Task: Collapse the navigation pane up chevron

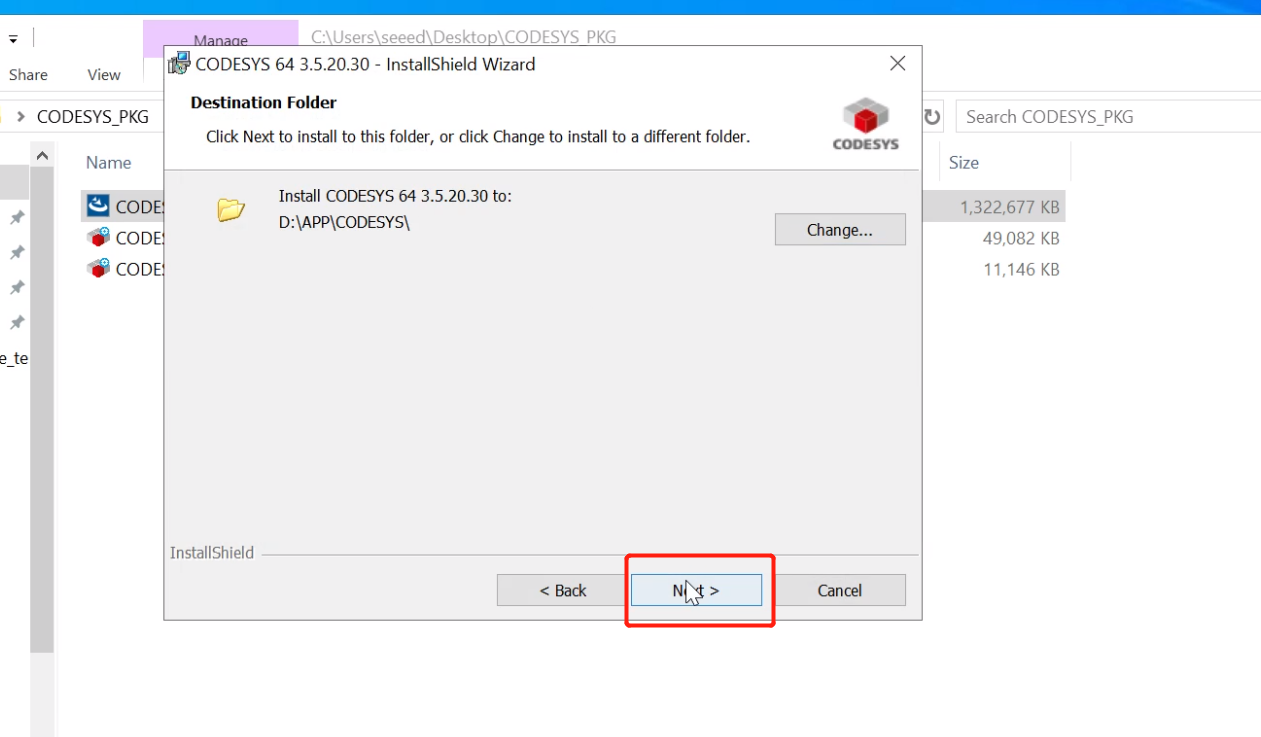Action: click(x=42, y=156)
